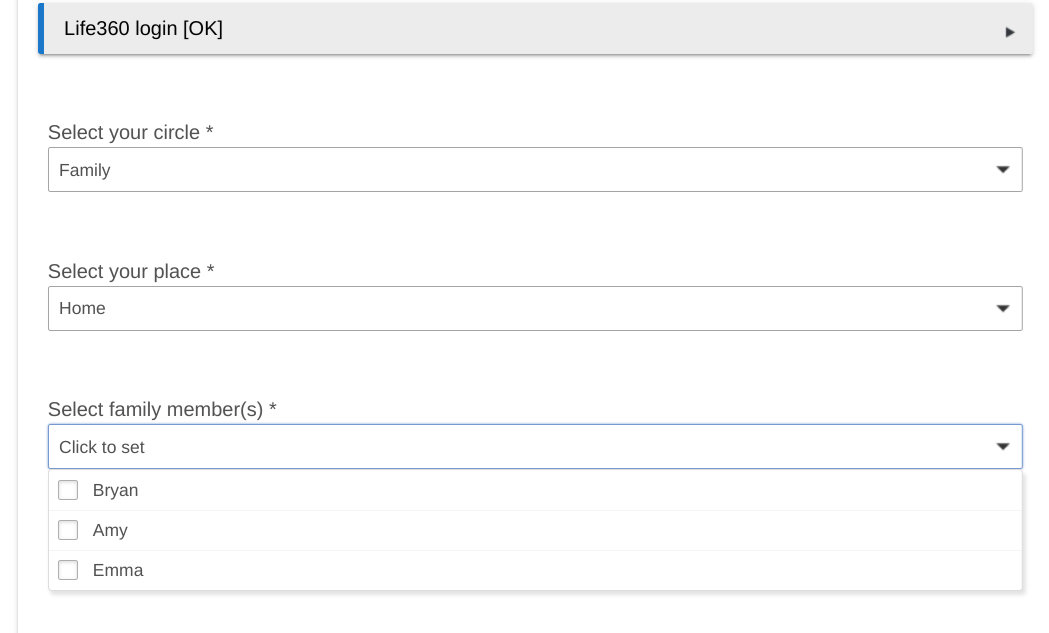Pick the Emma name in the member list
The width and height of the screenshot is (1049, 633).
[x=118, y=571]
